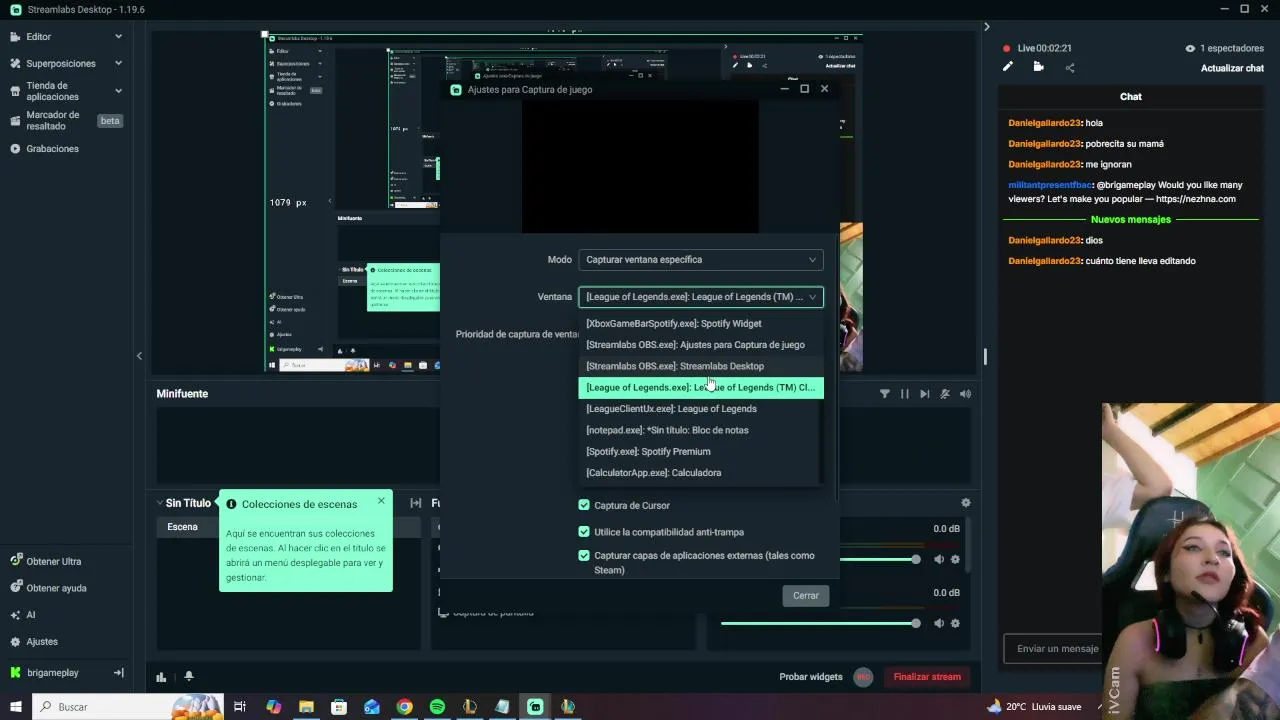Image resolution: width=1280 pixels, height=720 pixels.
Task: Click the share icon in the chat header
Action: (1070, 68)
